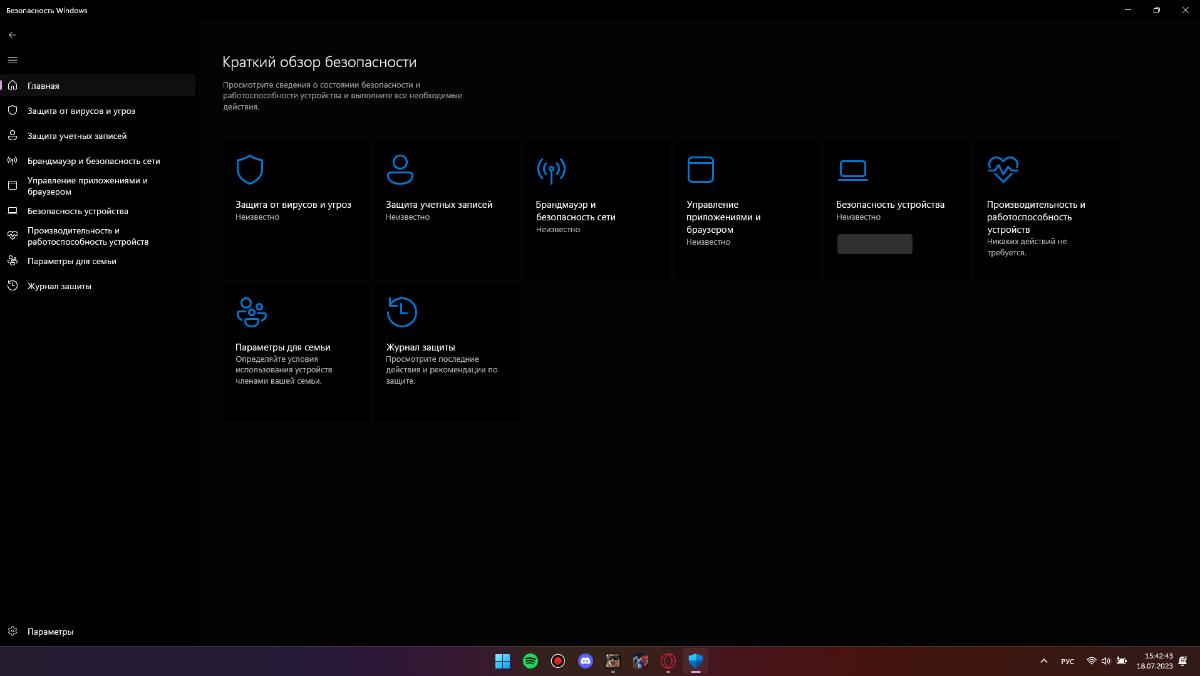Open the Производительность и работоспособность heart tile
The width and height of the screenshot is (1200, 676).
point(1002,170)
